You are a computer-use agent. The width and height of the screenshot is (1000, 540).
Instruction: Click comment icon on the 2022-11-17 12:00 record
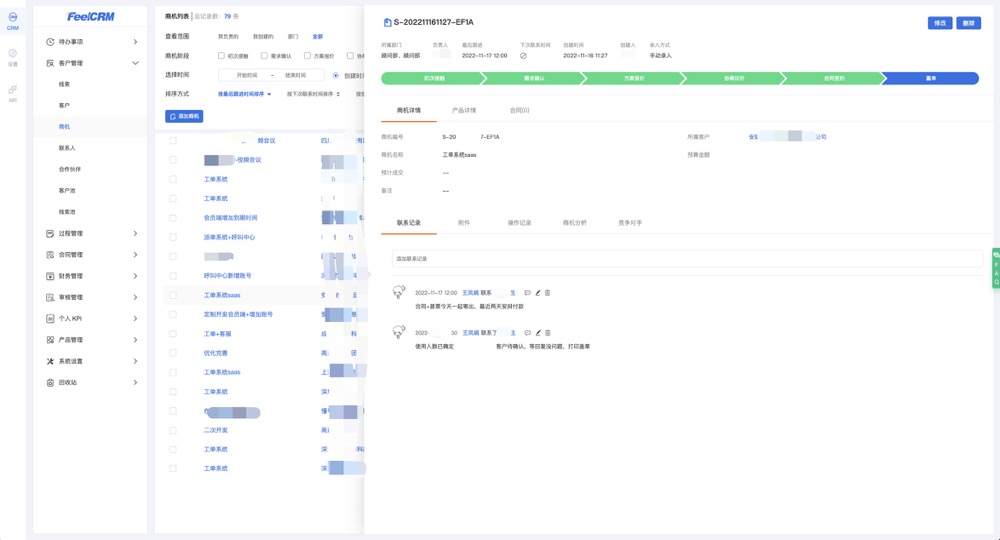pos(527,293)
